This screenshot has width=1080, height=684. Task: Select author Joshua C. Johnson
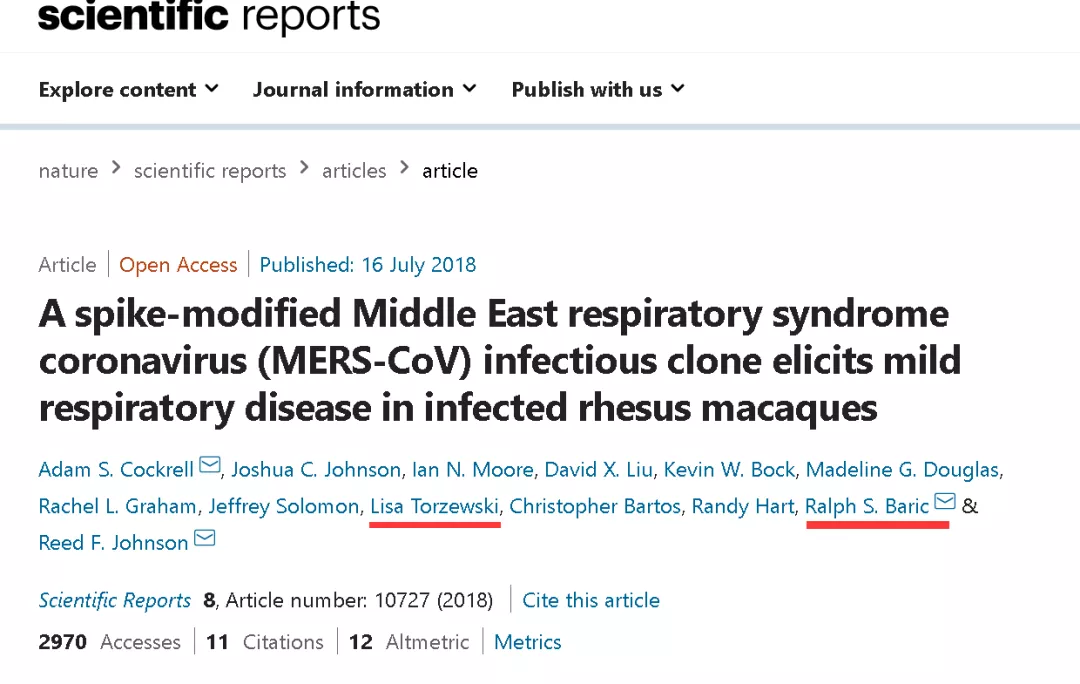(318, 469)
